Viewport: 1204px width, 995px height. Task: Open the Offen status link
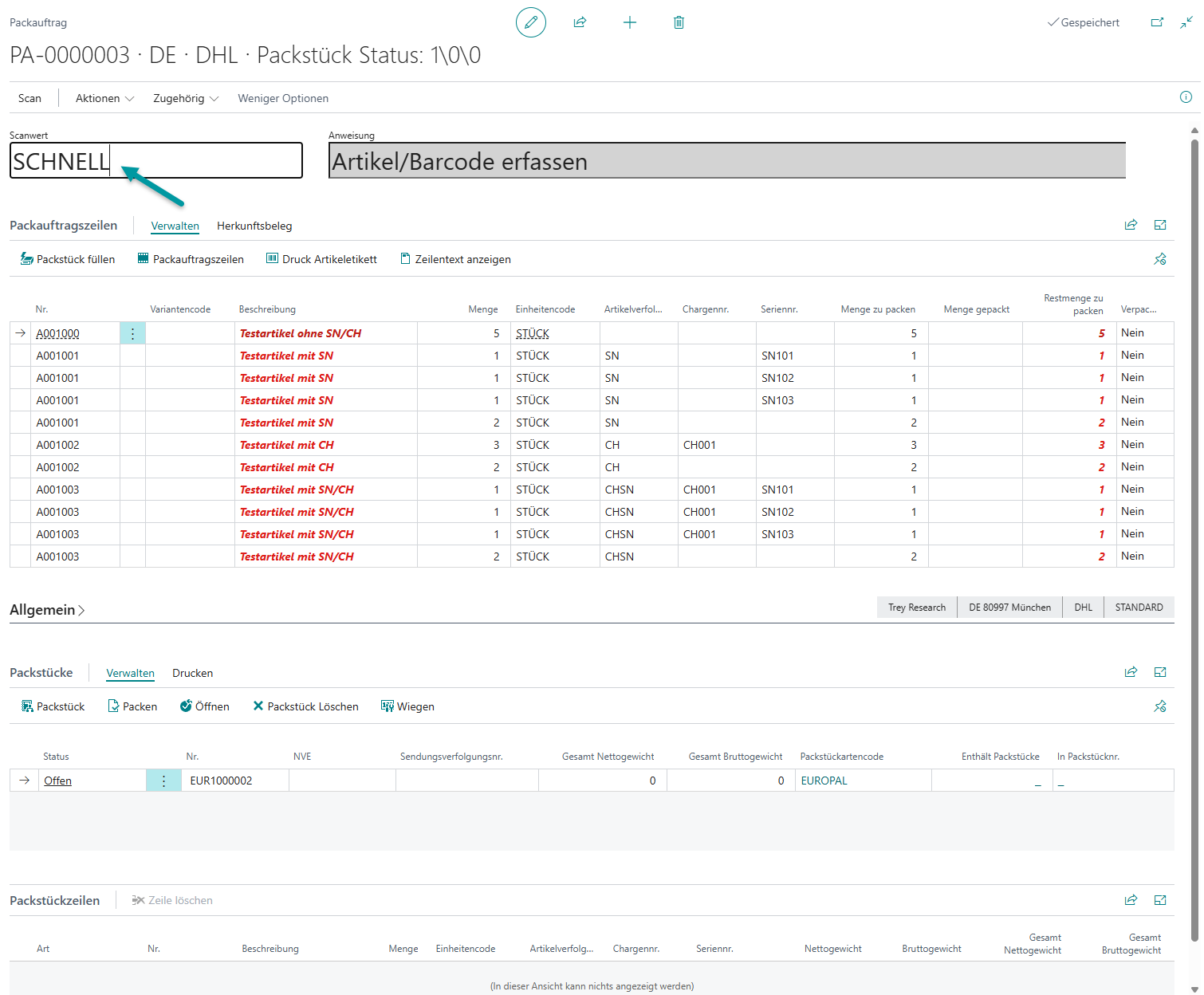point(57,781)
